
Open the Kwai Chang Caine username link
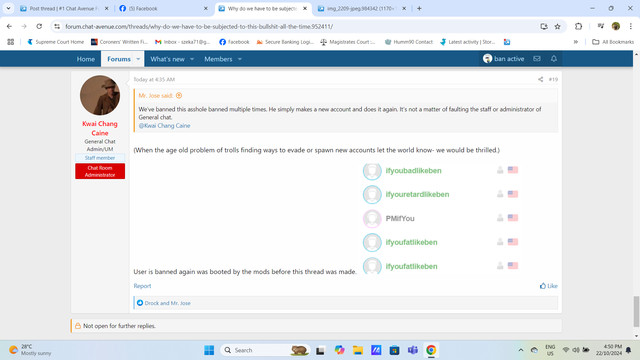click(x=100, y=128)
